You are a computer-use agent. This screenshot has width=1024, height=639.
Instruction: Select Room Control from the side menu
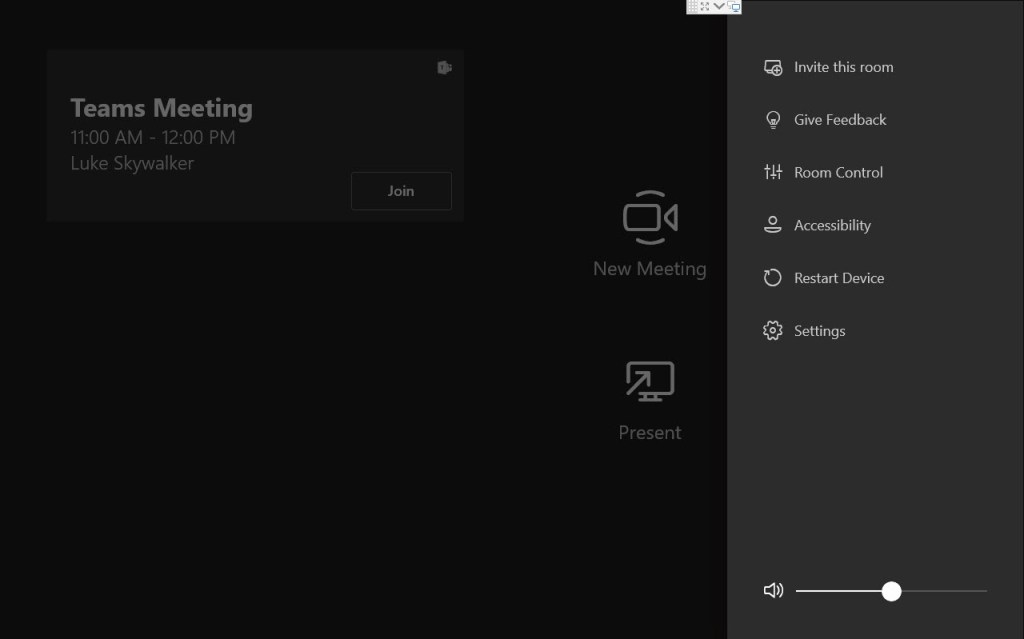838,172
